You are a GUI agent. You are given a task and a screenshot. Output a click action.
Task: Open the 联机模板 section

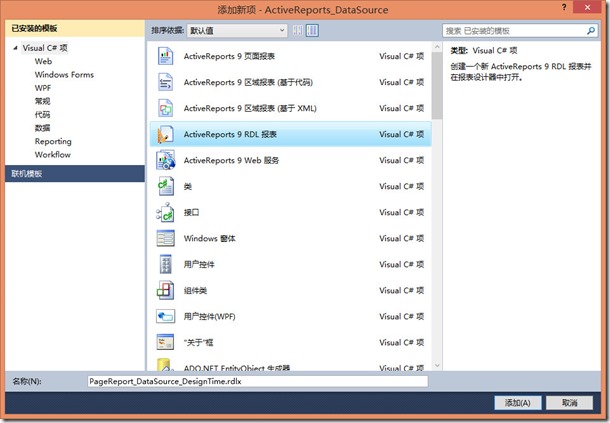[x=75, y=174]
